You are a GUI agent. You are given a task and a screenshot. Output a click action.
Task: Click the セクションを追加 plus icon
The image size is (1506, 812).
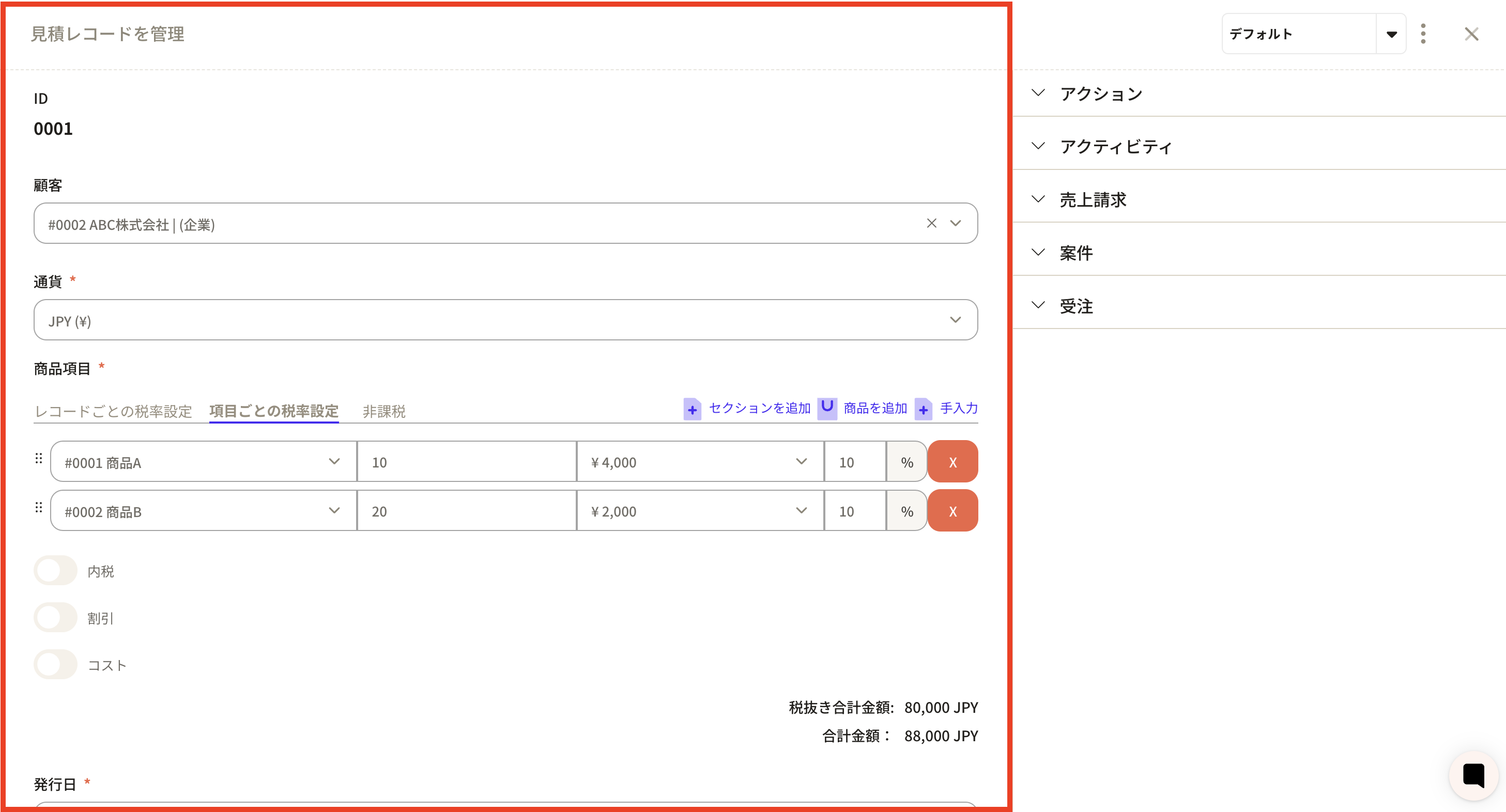pos(692,409)
